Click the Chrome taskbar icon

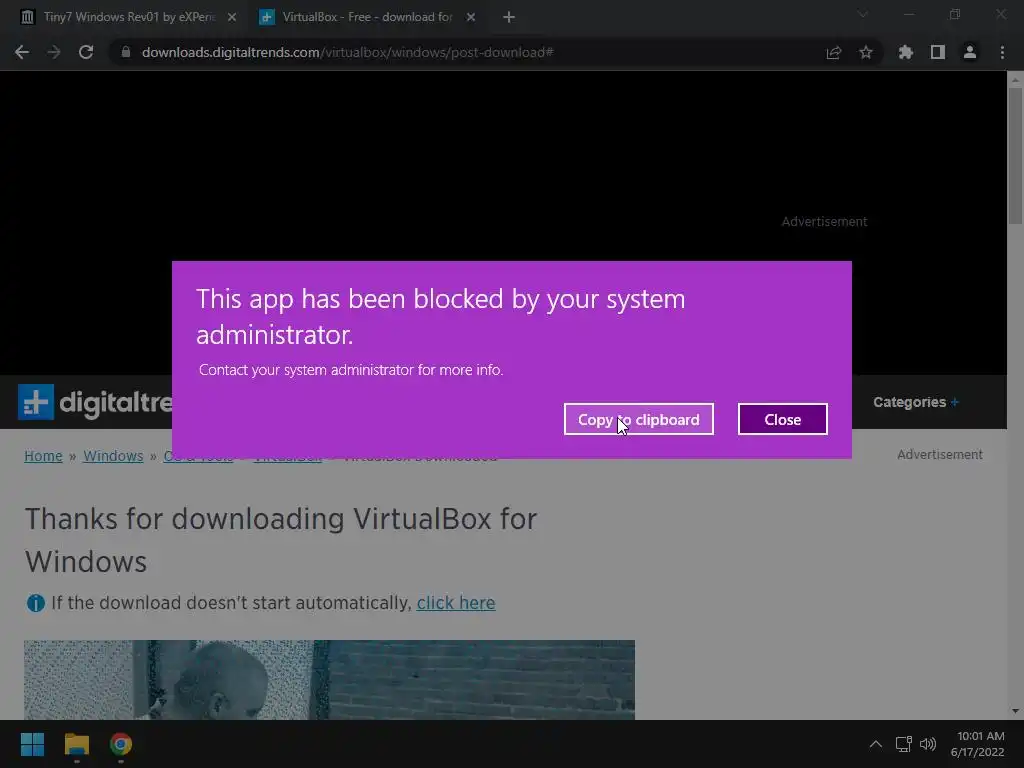[x=121, y=744]
